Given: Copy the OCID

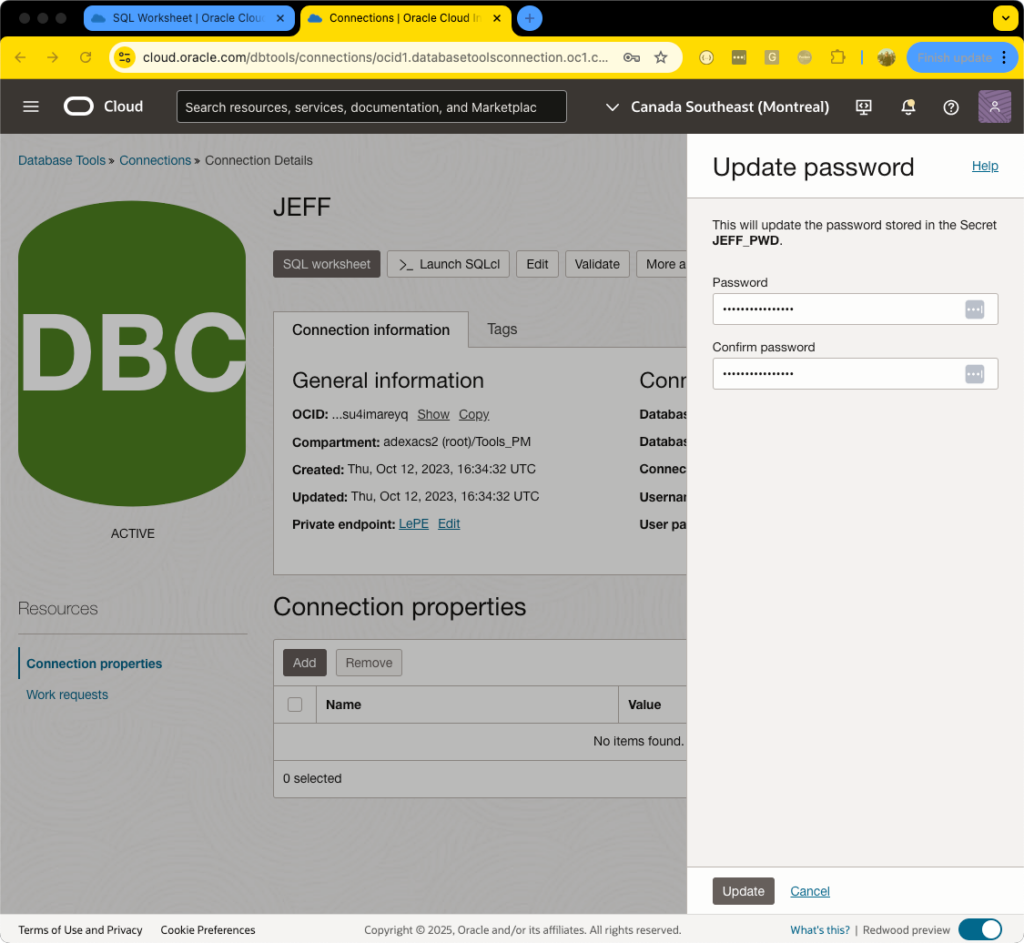Looking at the screenshot, I should (x=473, y=415).
